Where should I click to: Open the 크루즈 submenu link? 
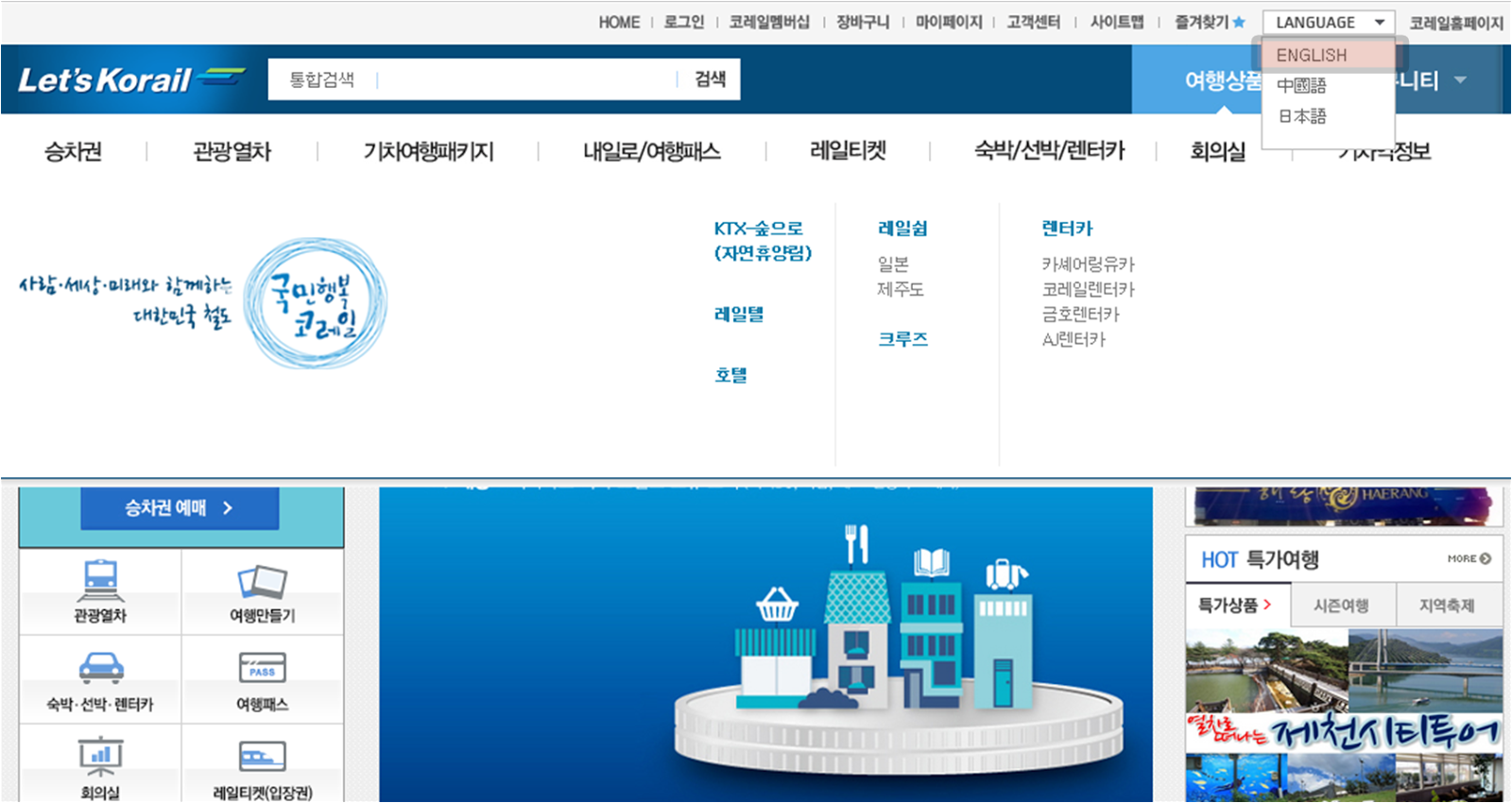point(902,339)
